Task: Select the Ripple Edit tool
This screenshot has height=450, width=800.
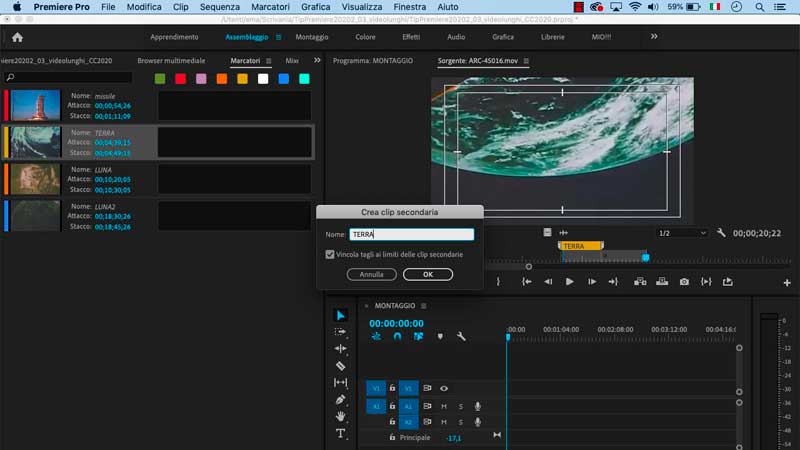Action: coord(340,348)
